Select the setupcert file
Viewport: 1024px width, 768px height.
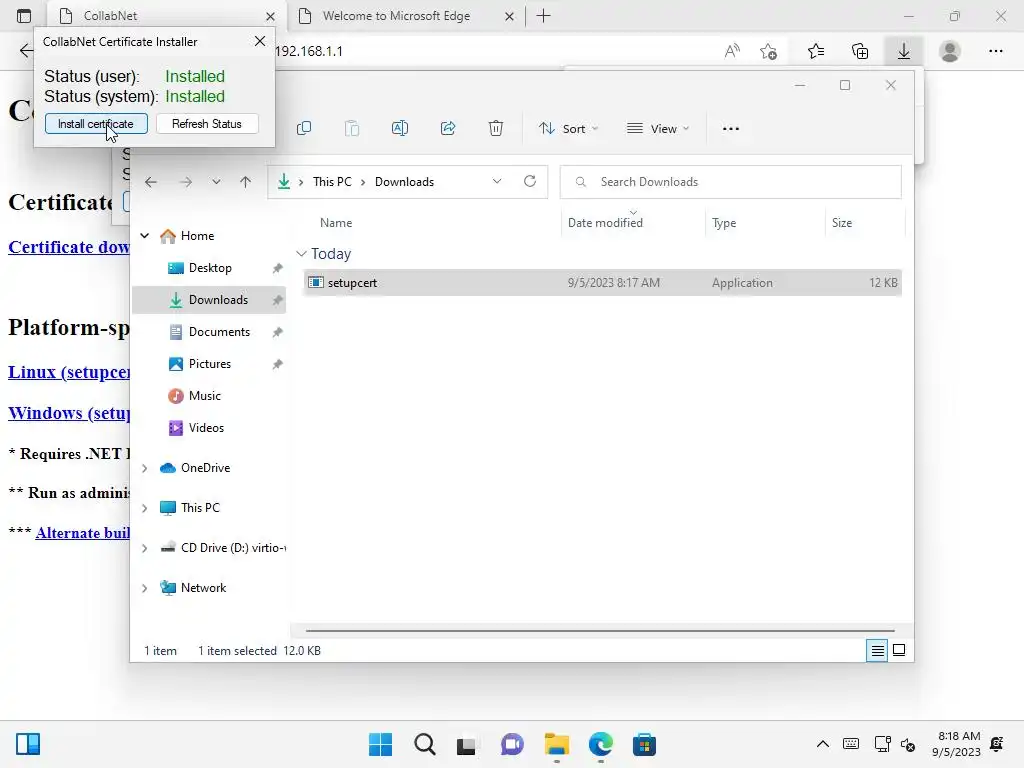point(602,283)
